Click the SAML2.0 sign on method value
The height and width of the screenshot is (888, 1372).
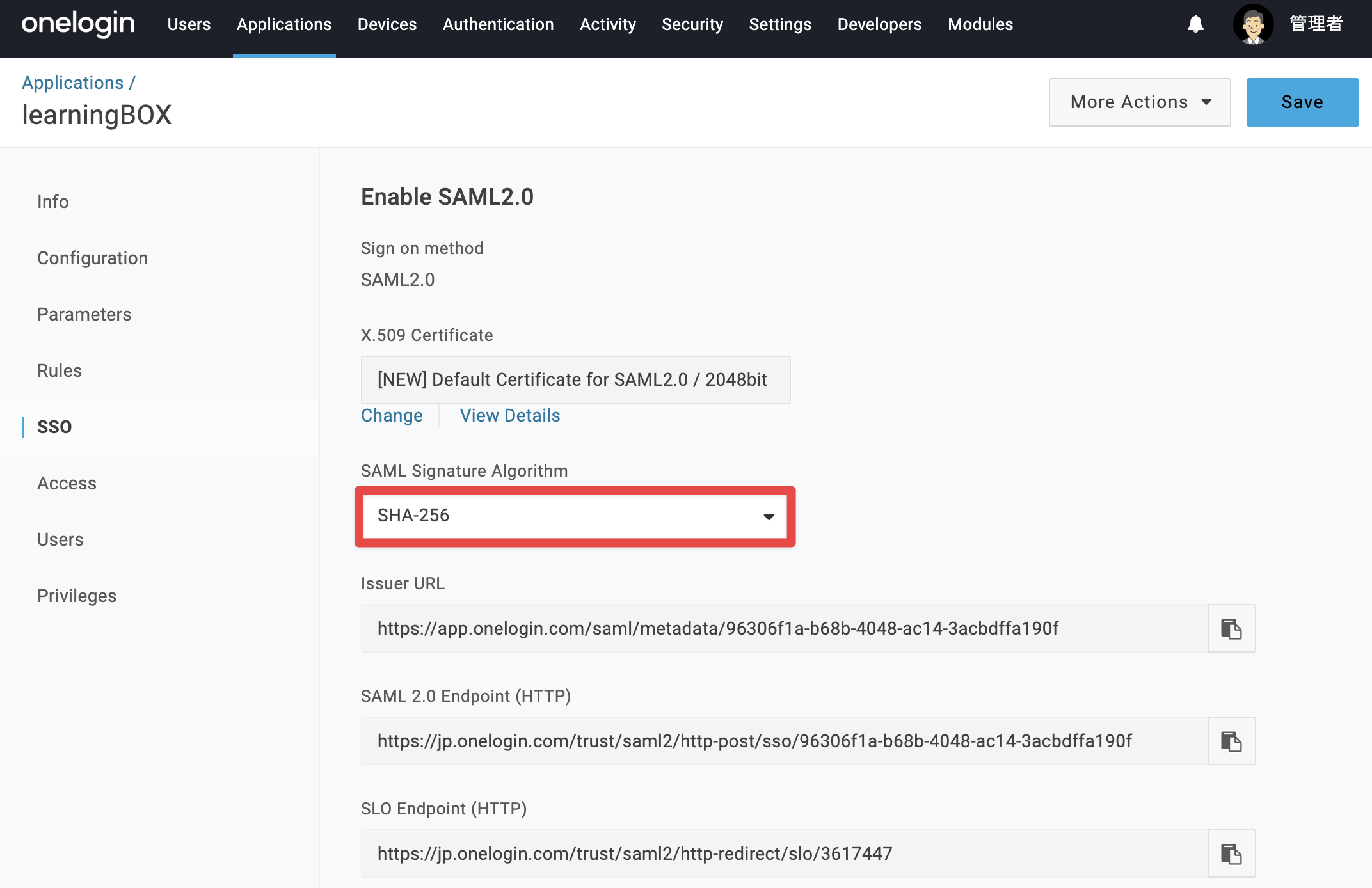pyautogui.click(x=397, y=280)
